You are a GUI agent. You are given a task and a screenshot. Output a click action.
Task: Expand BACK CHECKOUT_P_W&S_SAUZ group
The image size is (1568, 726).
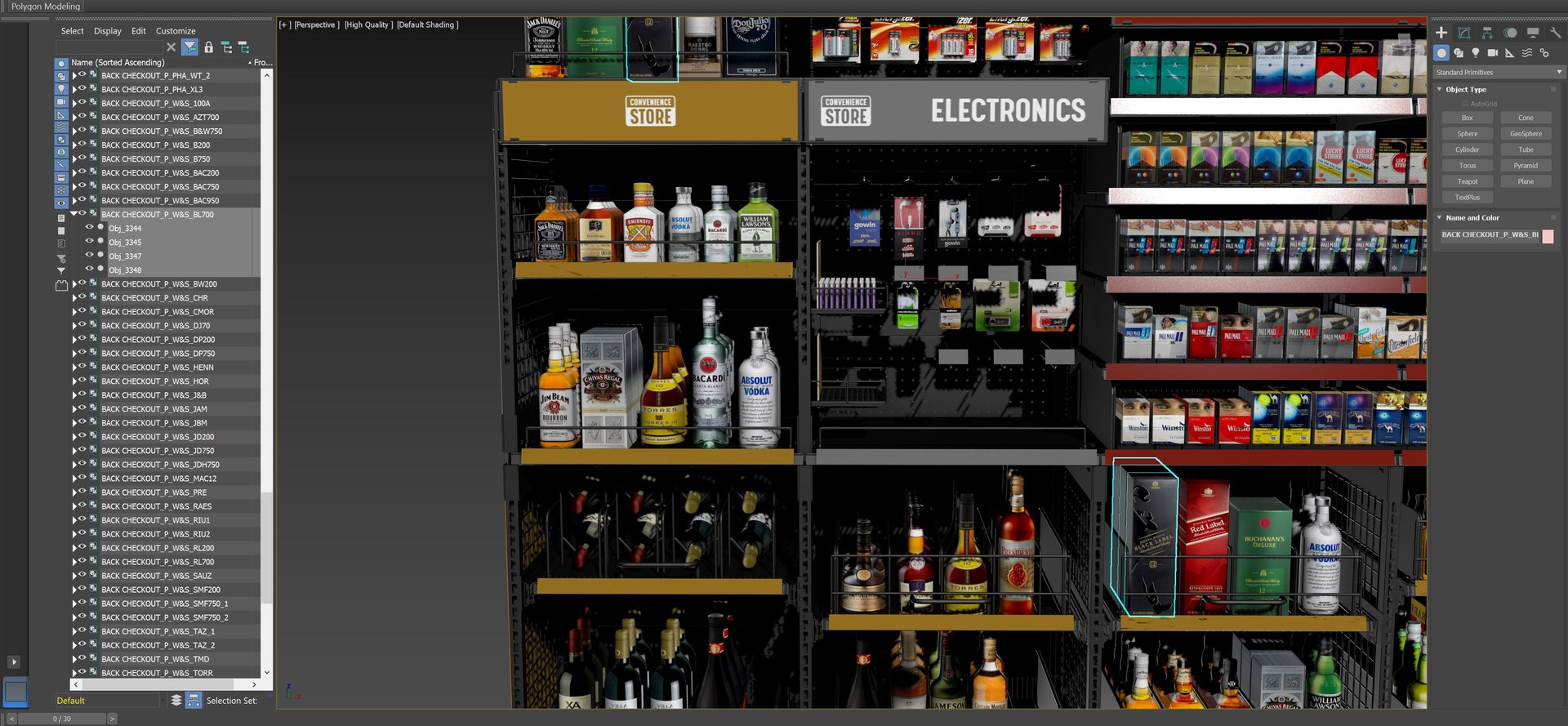74,575
